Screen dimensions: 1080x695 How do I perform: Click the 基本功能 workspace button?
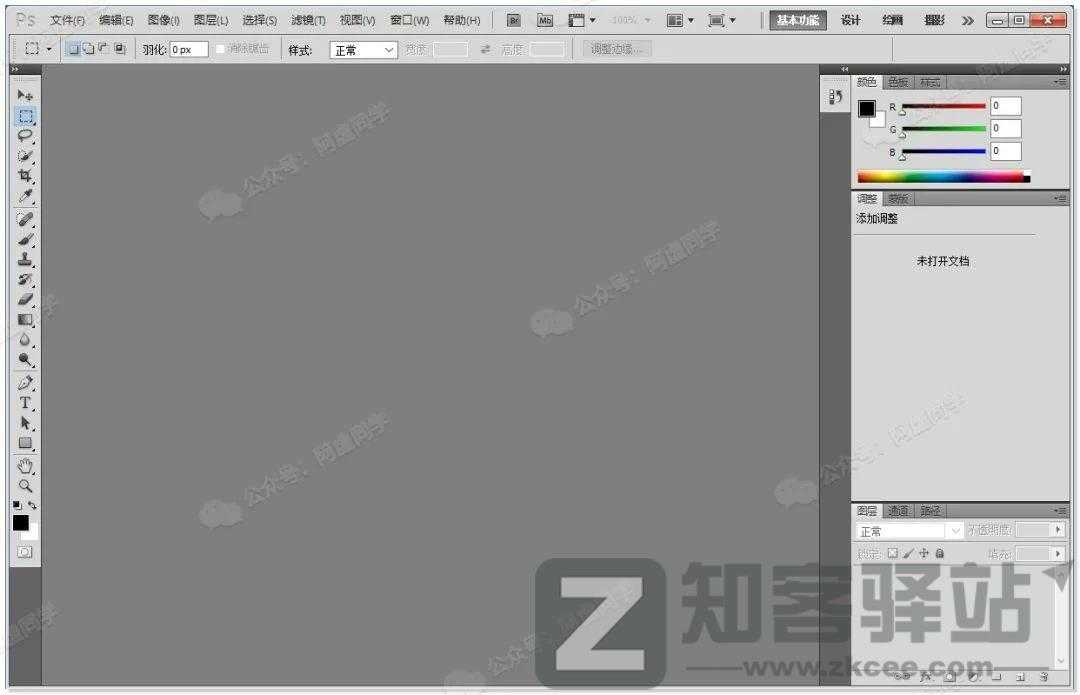click(797, 19)
